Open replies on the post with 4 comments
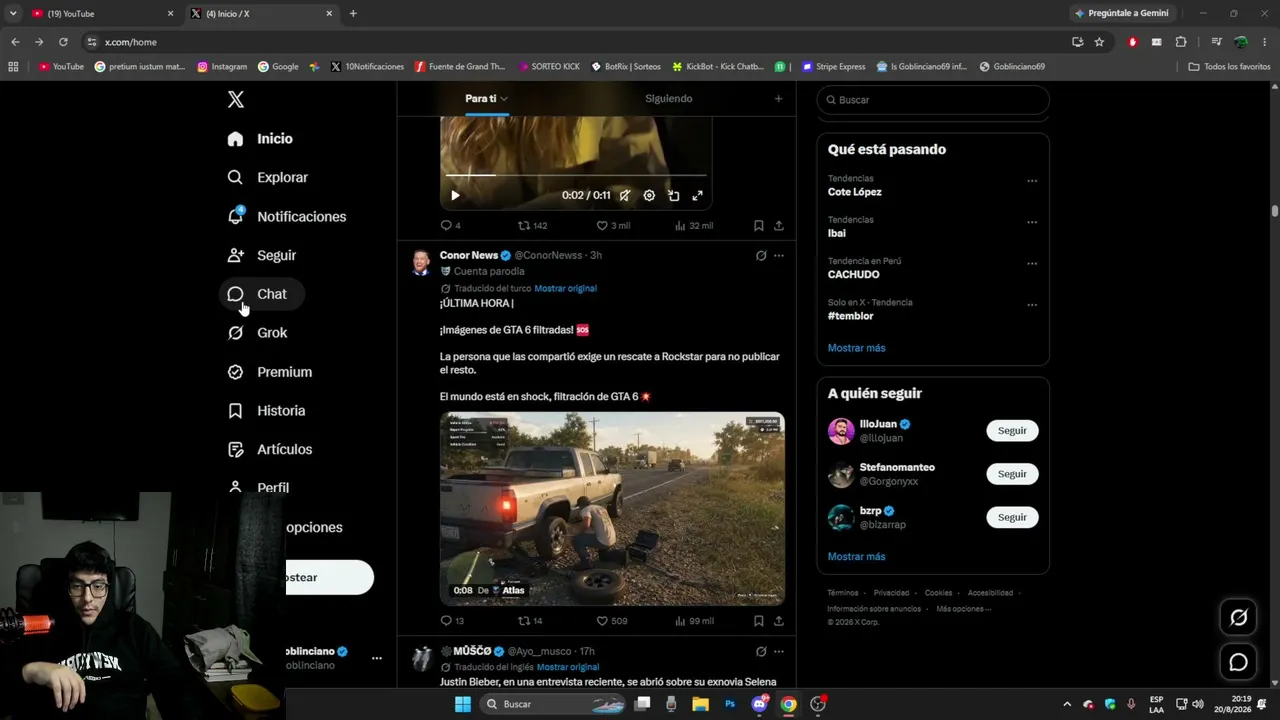 click(450, 226)
